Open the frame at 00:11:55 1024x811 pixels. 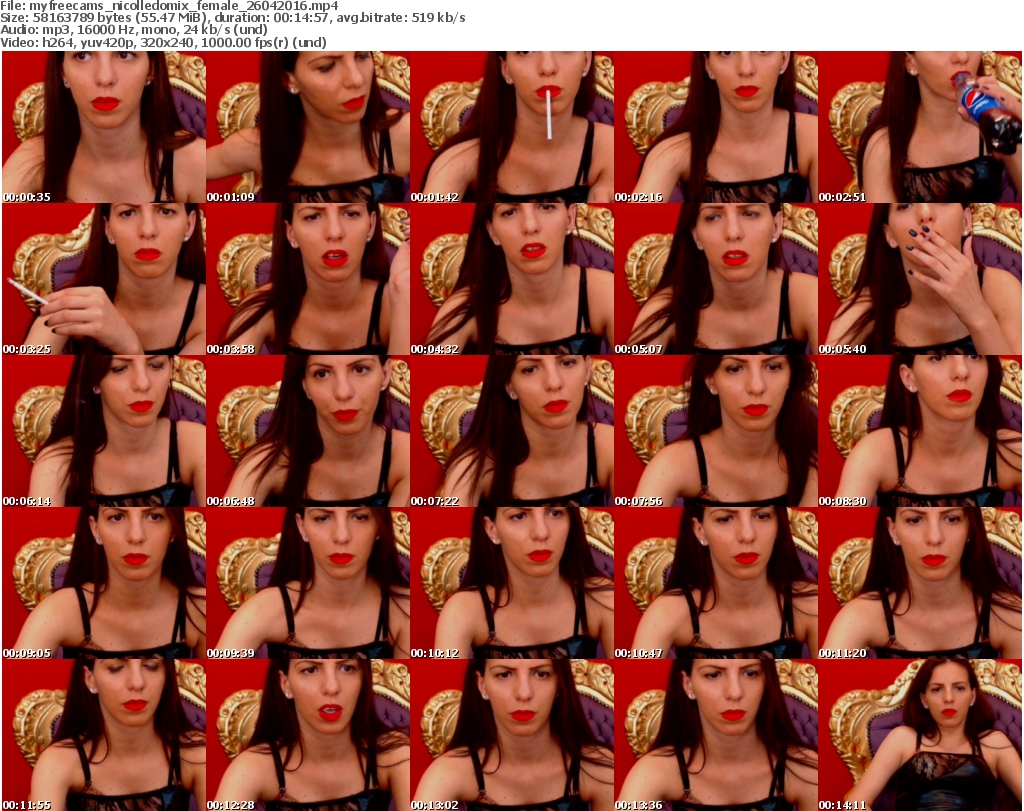pyautogui.click(x=104, y=736)
